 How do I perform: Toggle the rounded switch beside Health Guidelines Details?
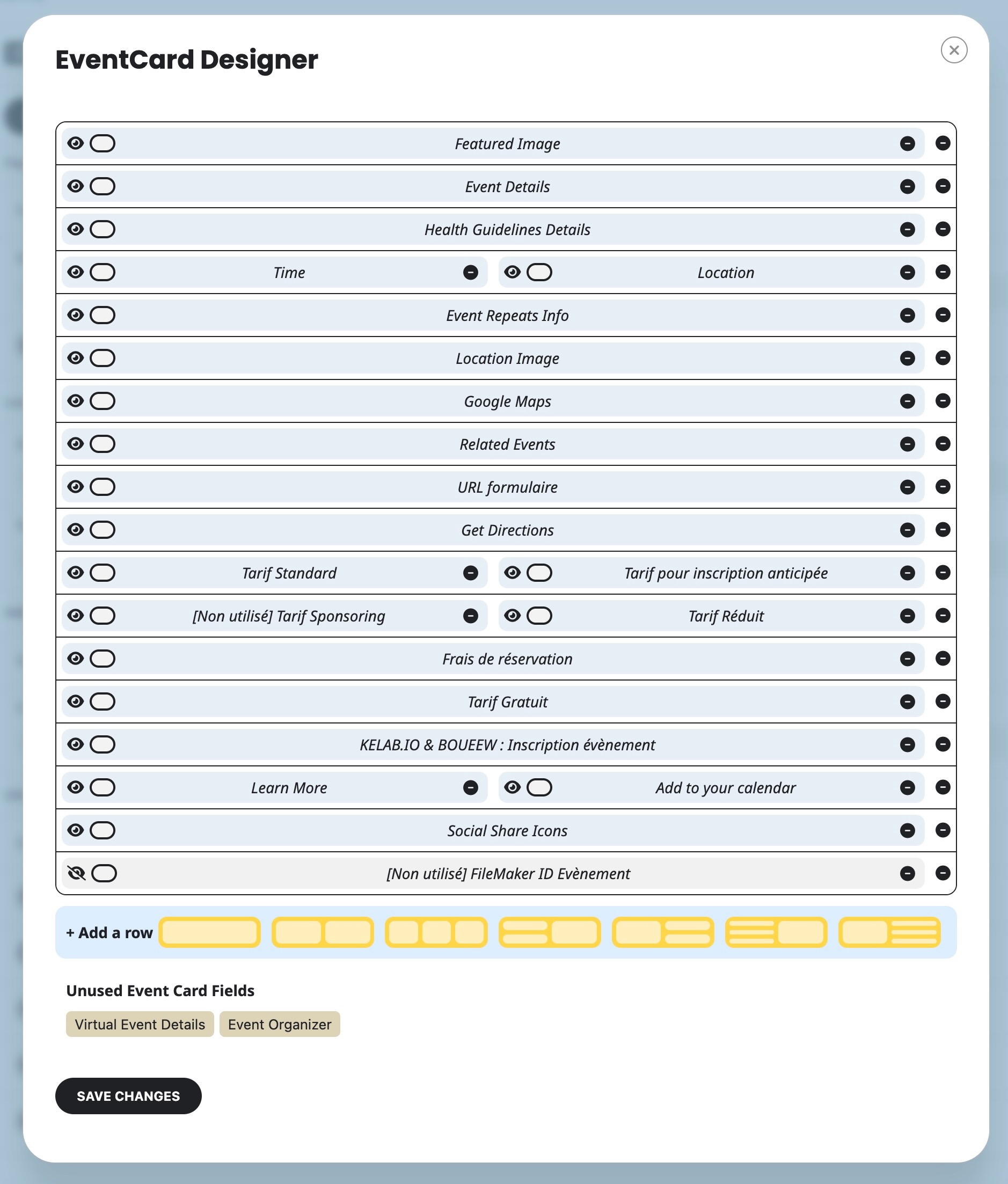[103, 229]
